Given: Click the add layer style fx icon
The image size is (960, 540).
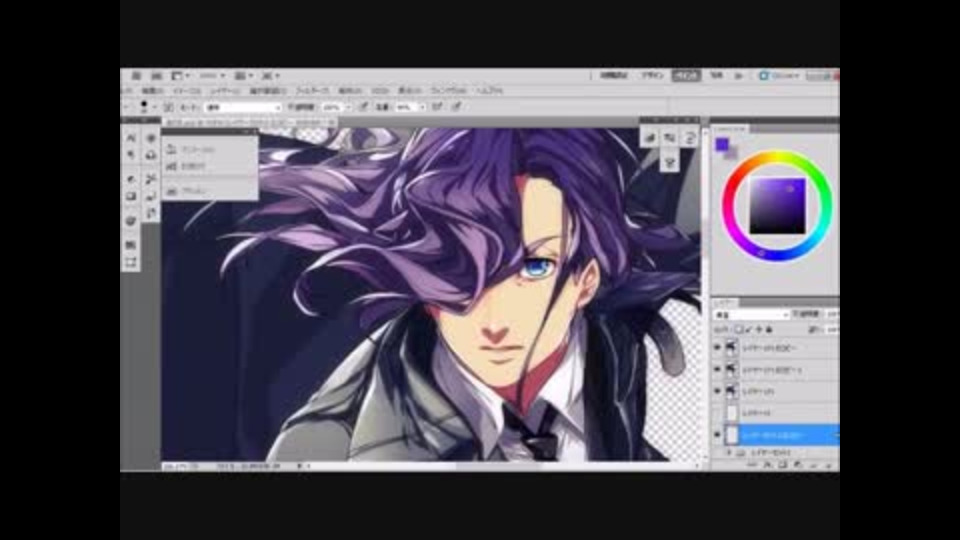Looking at the screenshot, I should pos(768,465).
